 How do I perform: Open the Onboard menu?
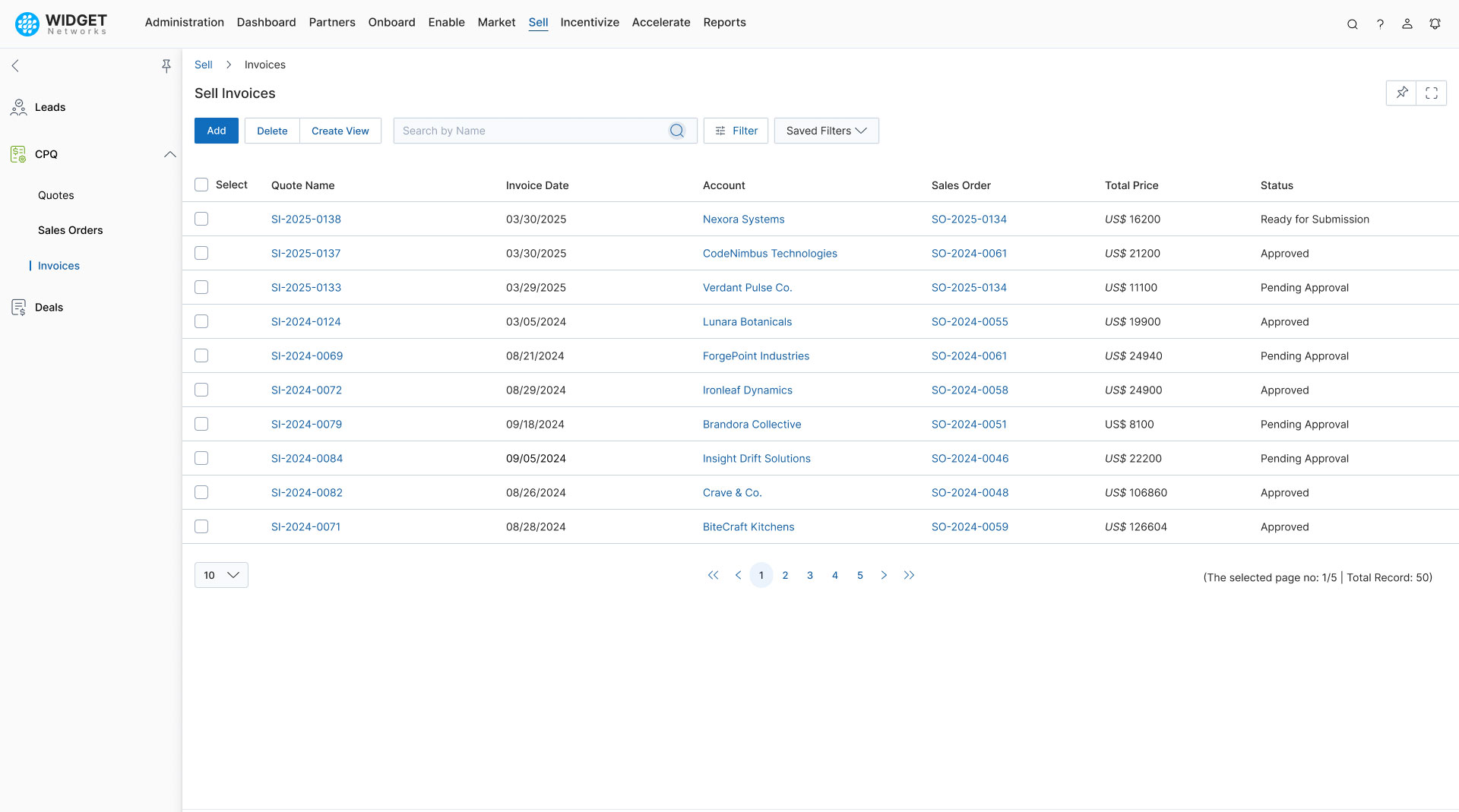point(391,23)
